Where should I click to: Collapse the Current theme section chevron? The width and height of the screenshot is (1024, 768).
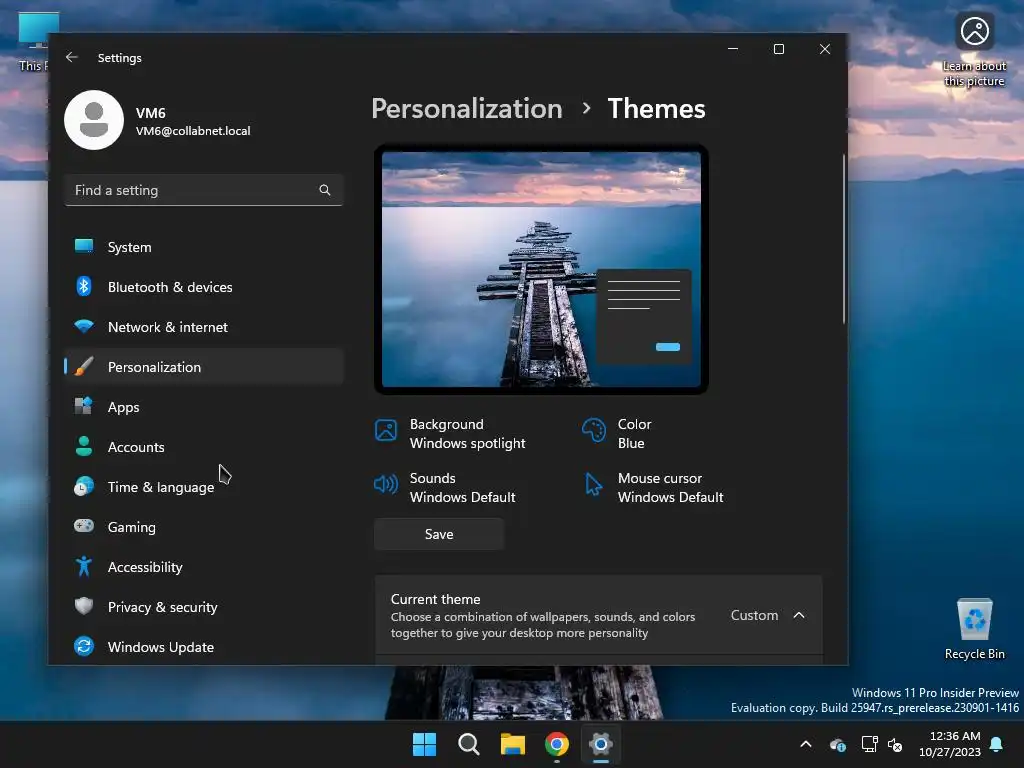pos(799,615)
